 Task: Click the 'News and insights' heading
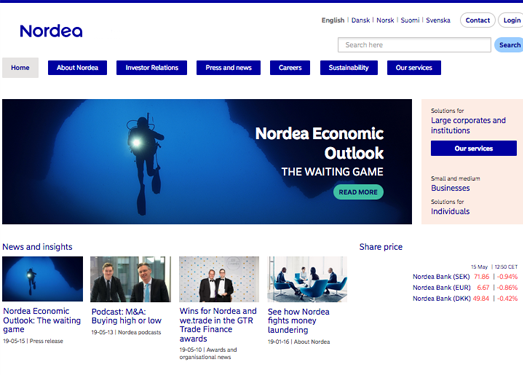click(x=37, y=247)
